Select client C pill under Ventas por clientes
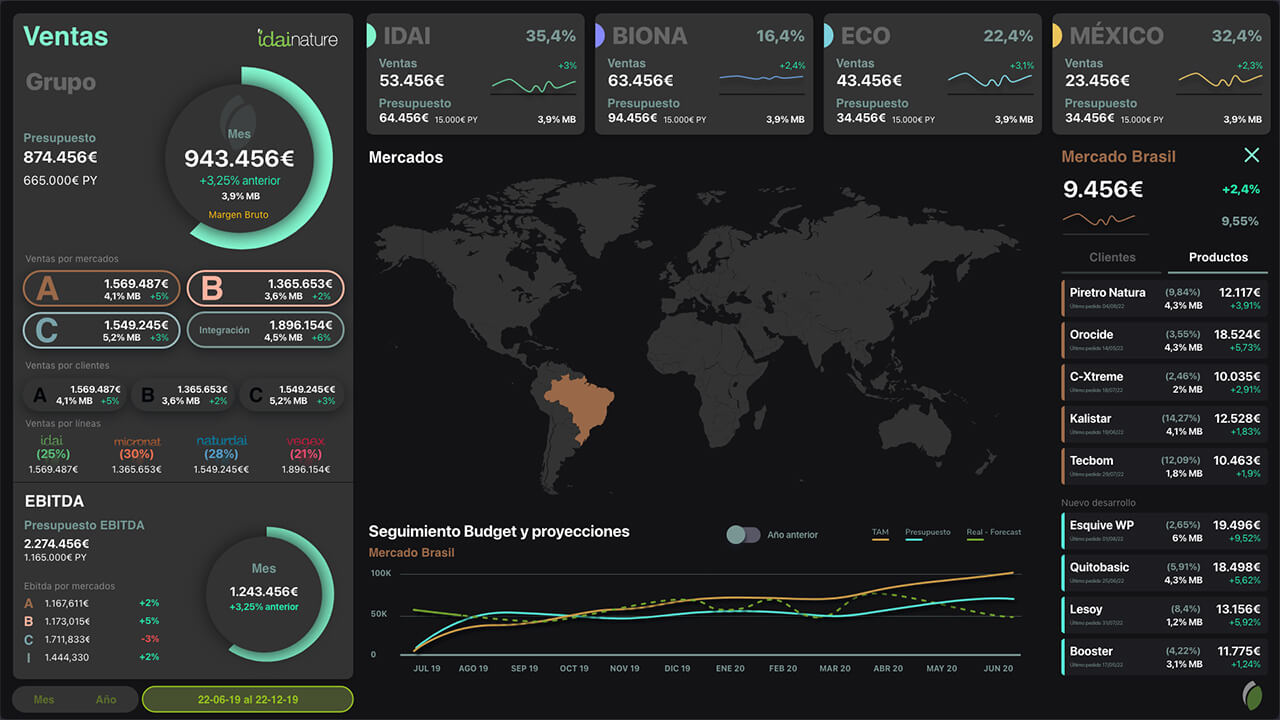Viewport: 1280px width, 720px height. pos(292,395)
